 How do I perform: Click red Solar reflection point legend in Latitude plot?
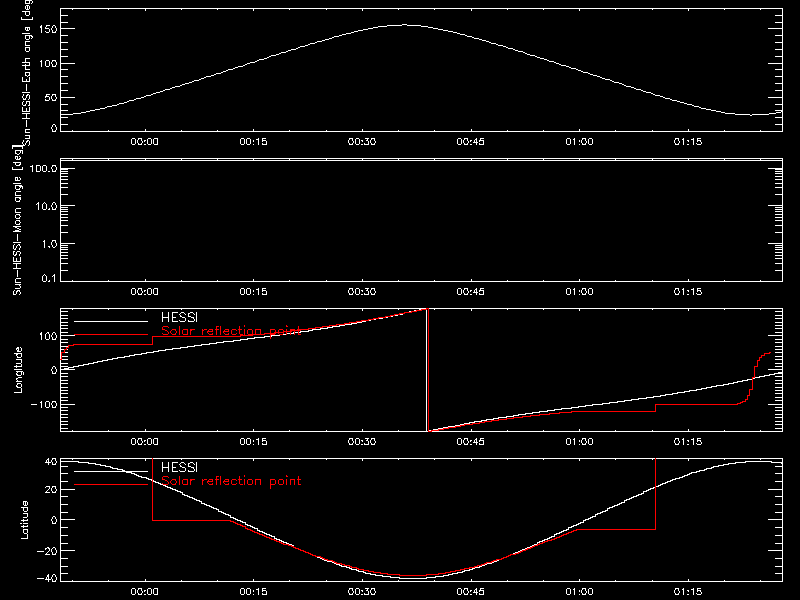[x=231, y=481]
